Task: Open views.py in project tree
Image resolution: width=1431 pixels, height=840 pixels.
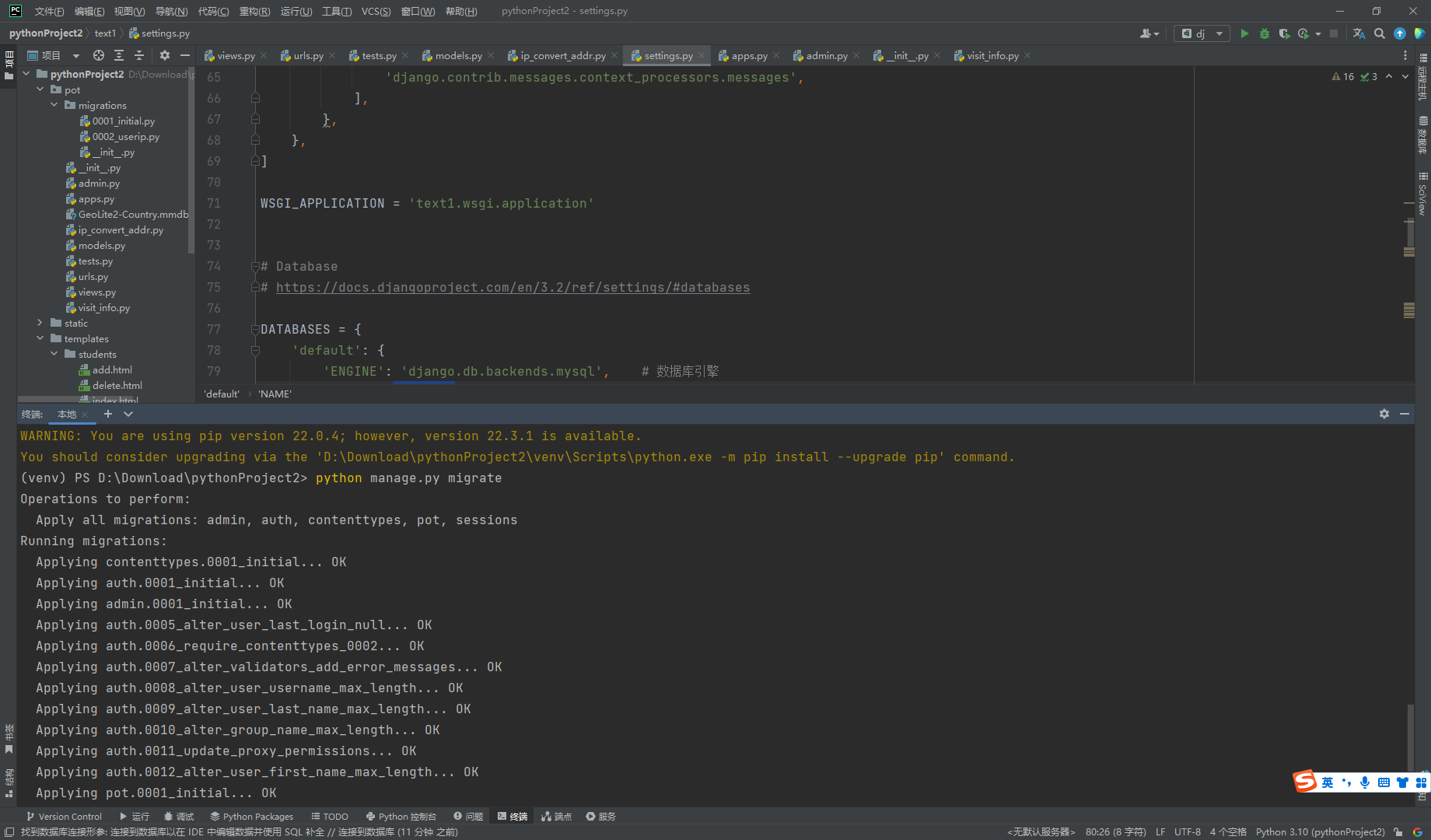Action: pos(96,292)
